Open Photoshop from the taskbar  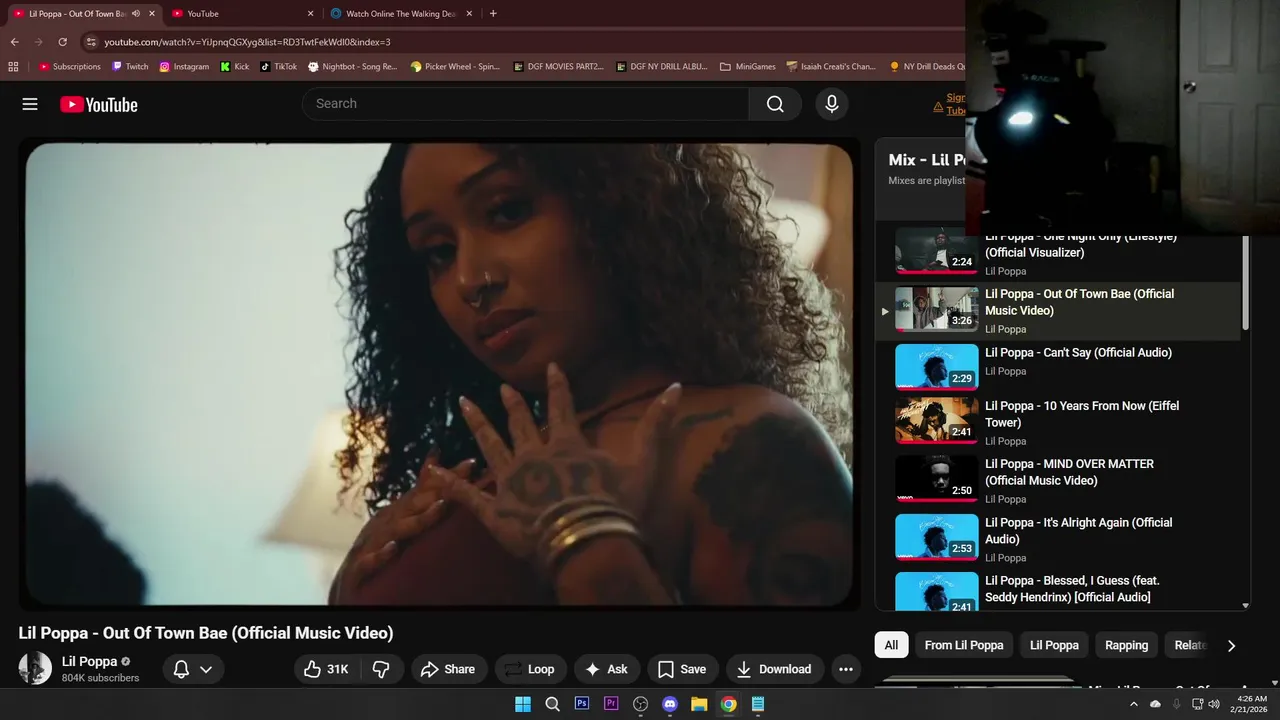click(x=582, y=704)
